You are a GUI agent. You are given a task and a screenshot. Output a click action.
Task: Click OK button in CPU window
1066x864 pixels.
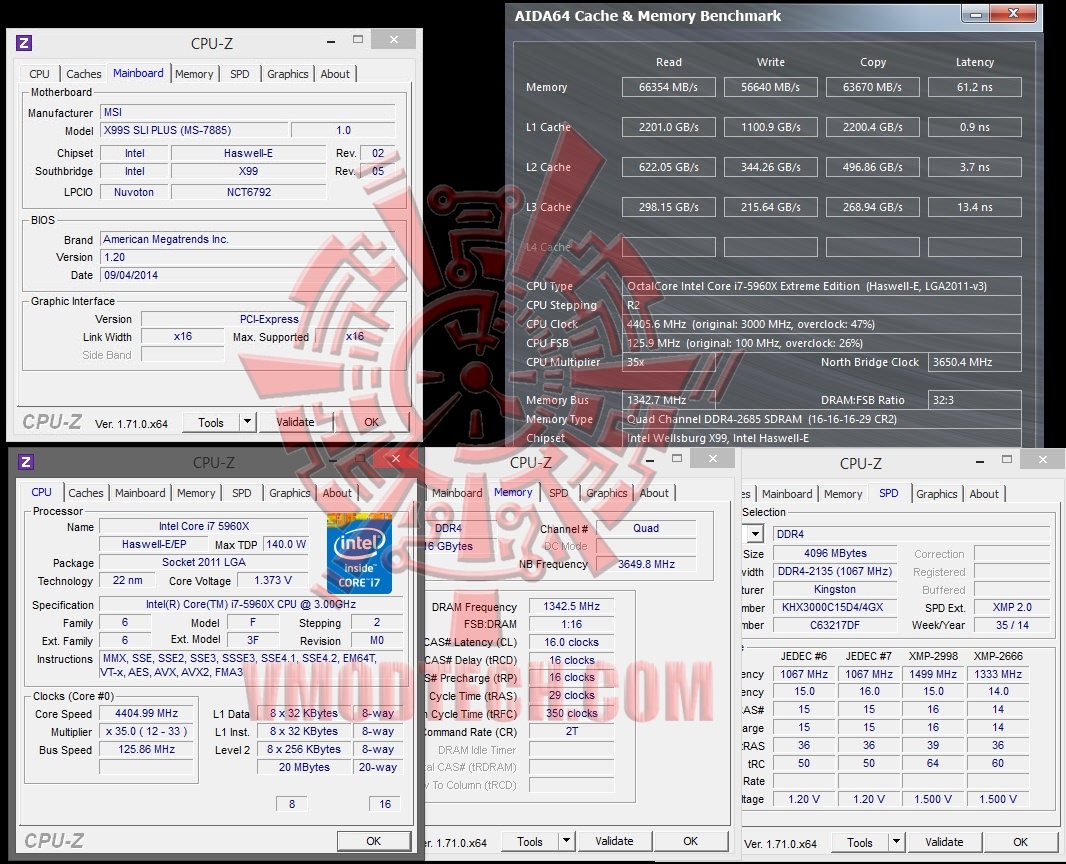[x=374, y=841]
